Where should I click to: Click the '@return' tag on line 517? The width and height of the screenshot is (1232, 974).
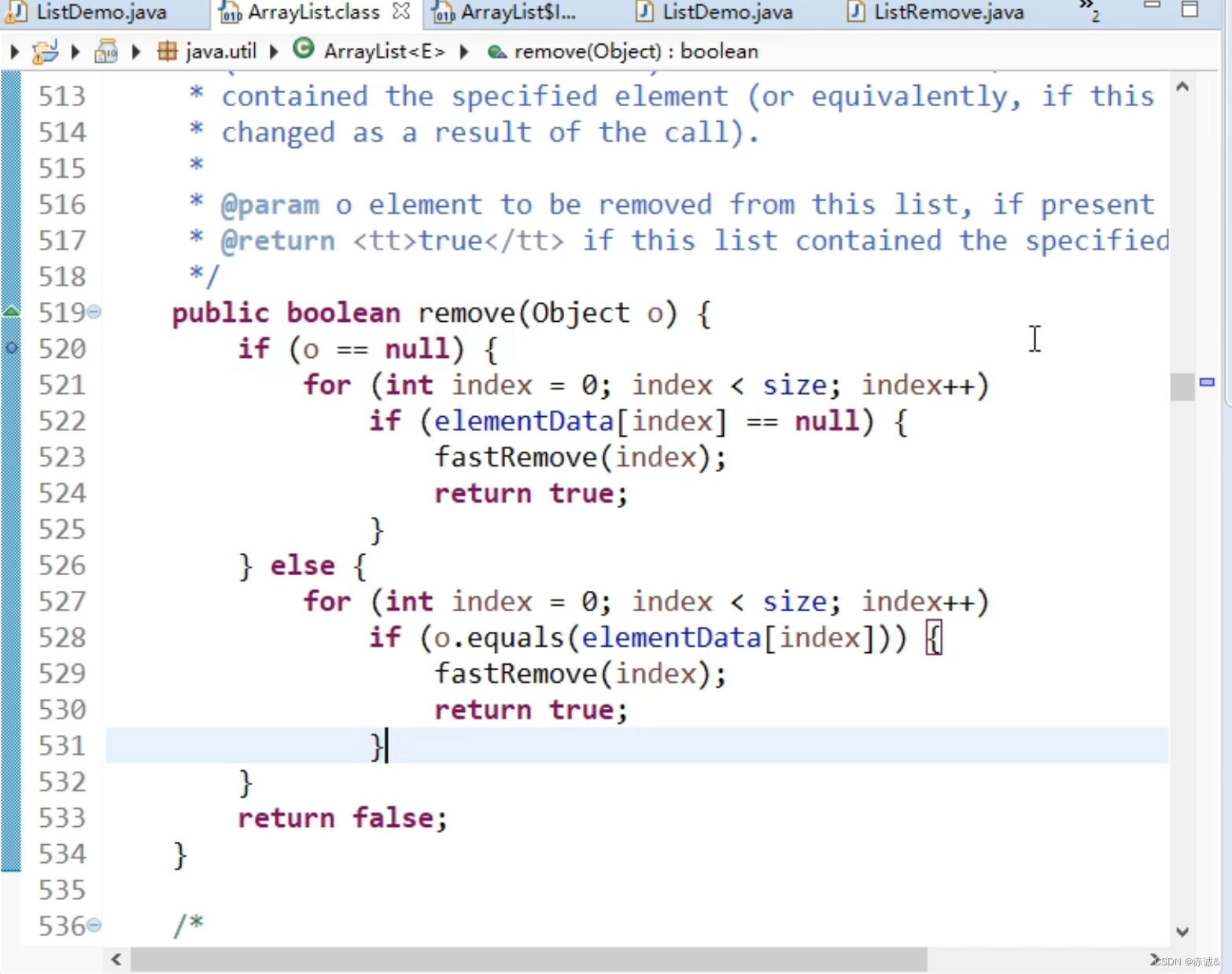(x=278, y=242)
